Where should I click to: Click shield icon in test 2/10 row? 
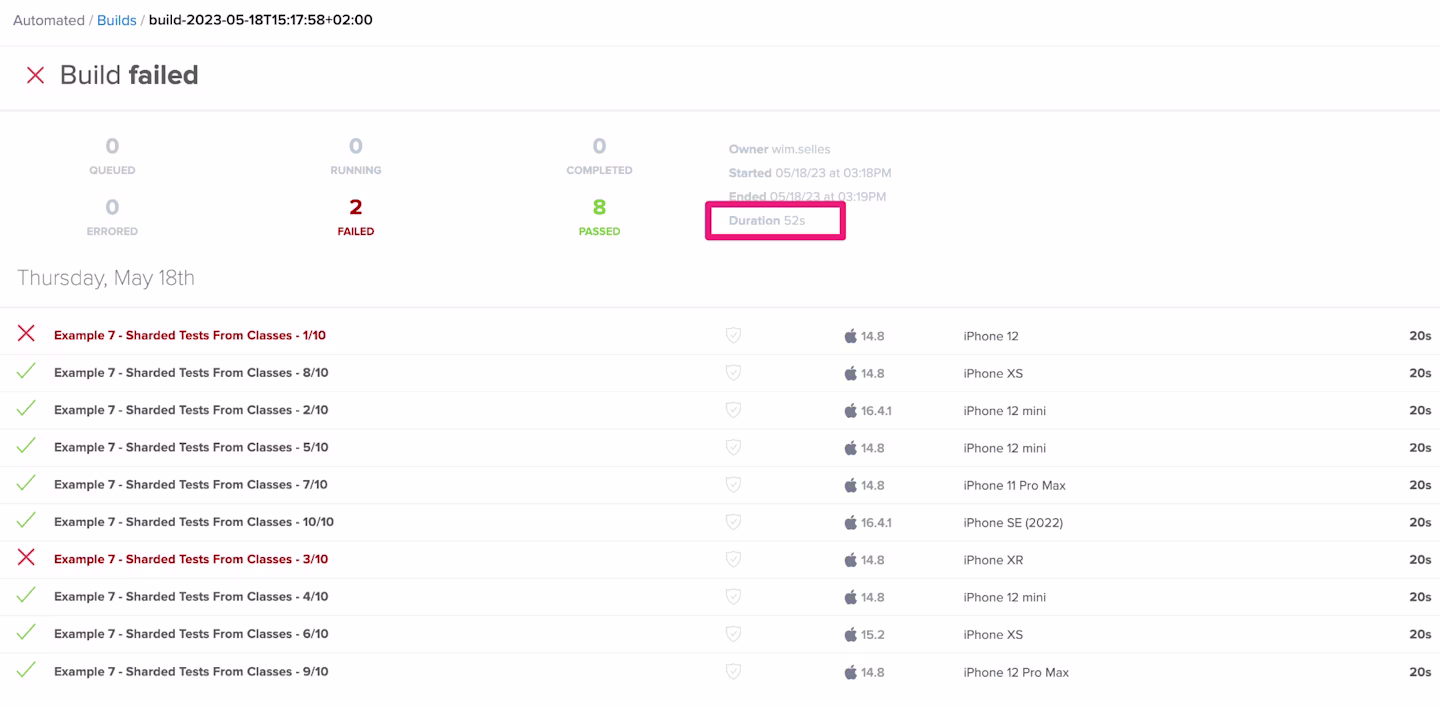tap(733, 410)
